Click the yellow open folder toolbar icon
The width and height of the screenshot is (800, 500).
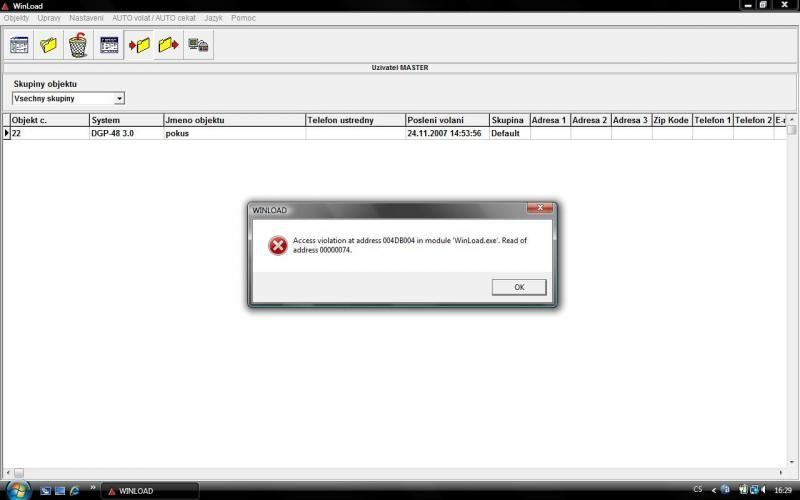click(48, 45)
